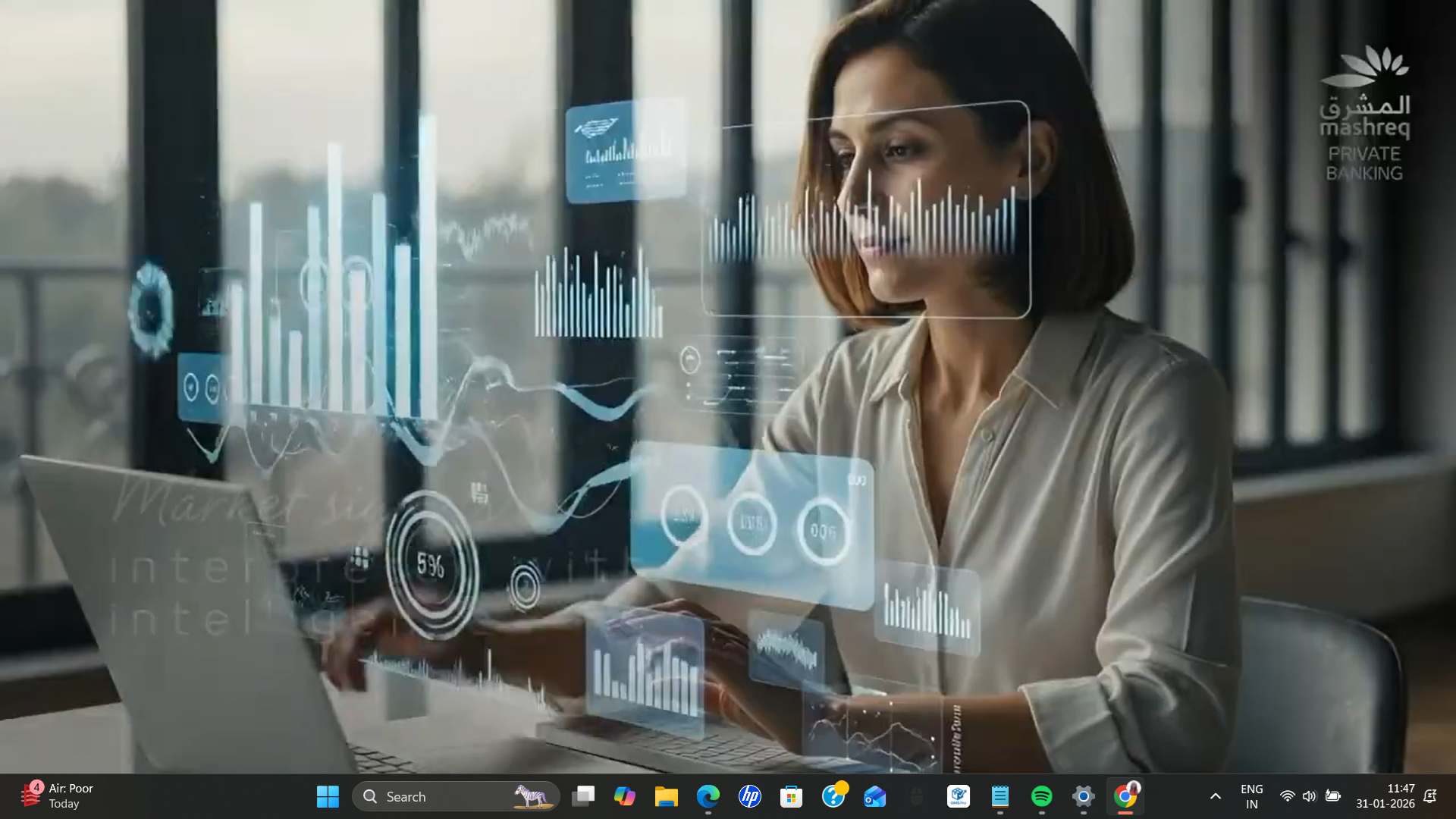Switch to Microsoft Edge browser
Image resolution: width=1456 pixels, height=819 pixels.
pyautogui.click(x=708, y=796)
